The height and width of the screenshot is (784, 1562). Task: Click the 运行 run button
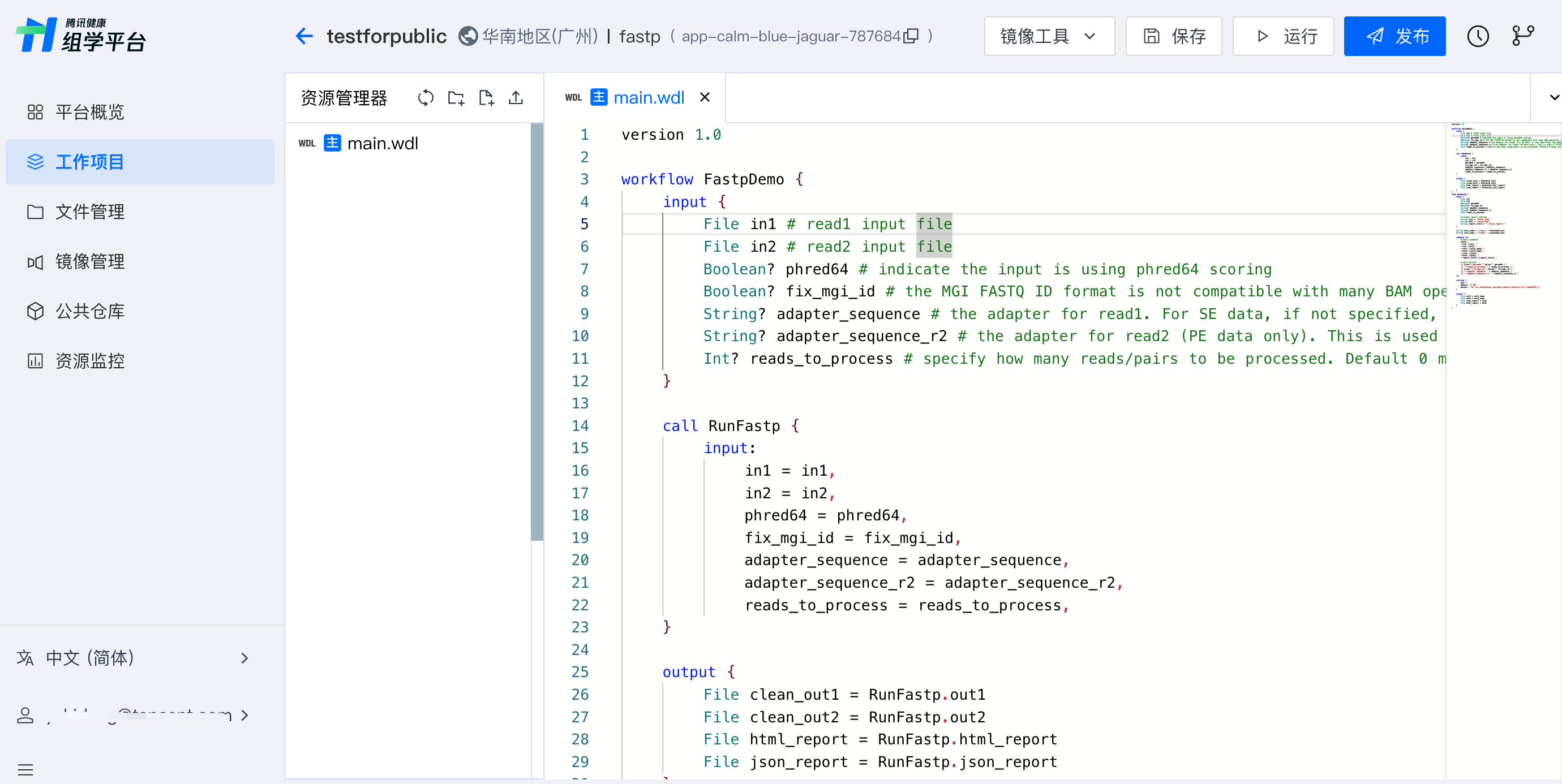point(1283,36)
